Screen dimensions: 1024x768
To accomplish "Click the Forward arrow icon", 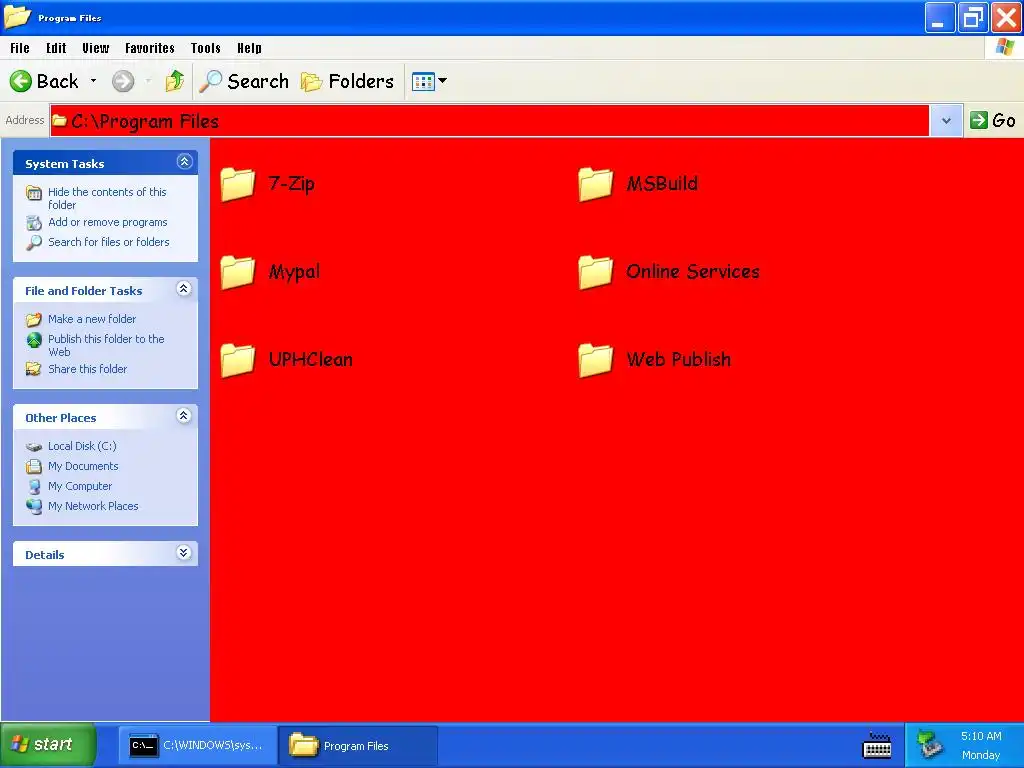I will click(123, 81).
